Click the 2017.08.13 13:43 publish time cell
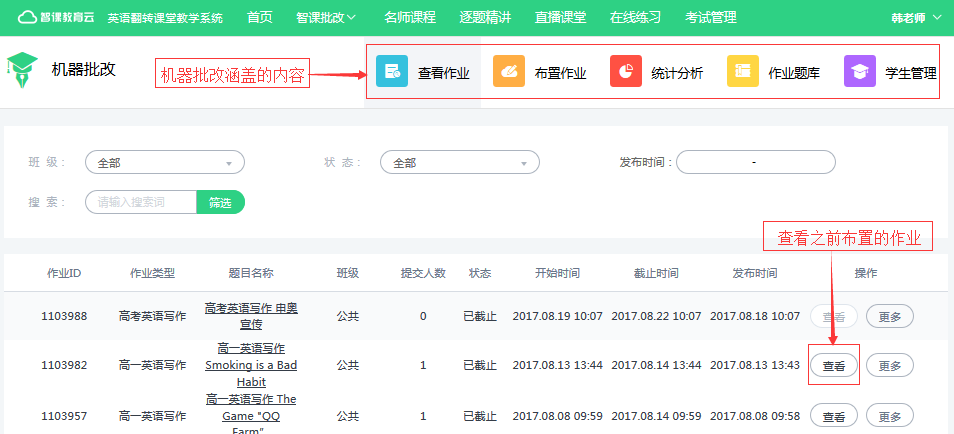The width and height of the screenshot is (954, 434). coord(755,365)
